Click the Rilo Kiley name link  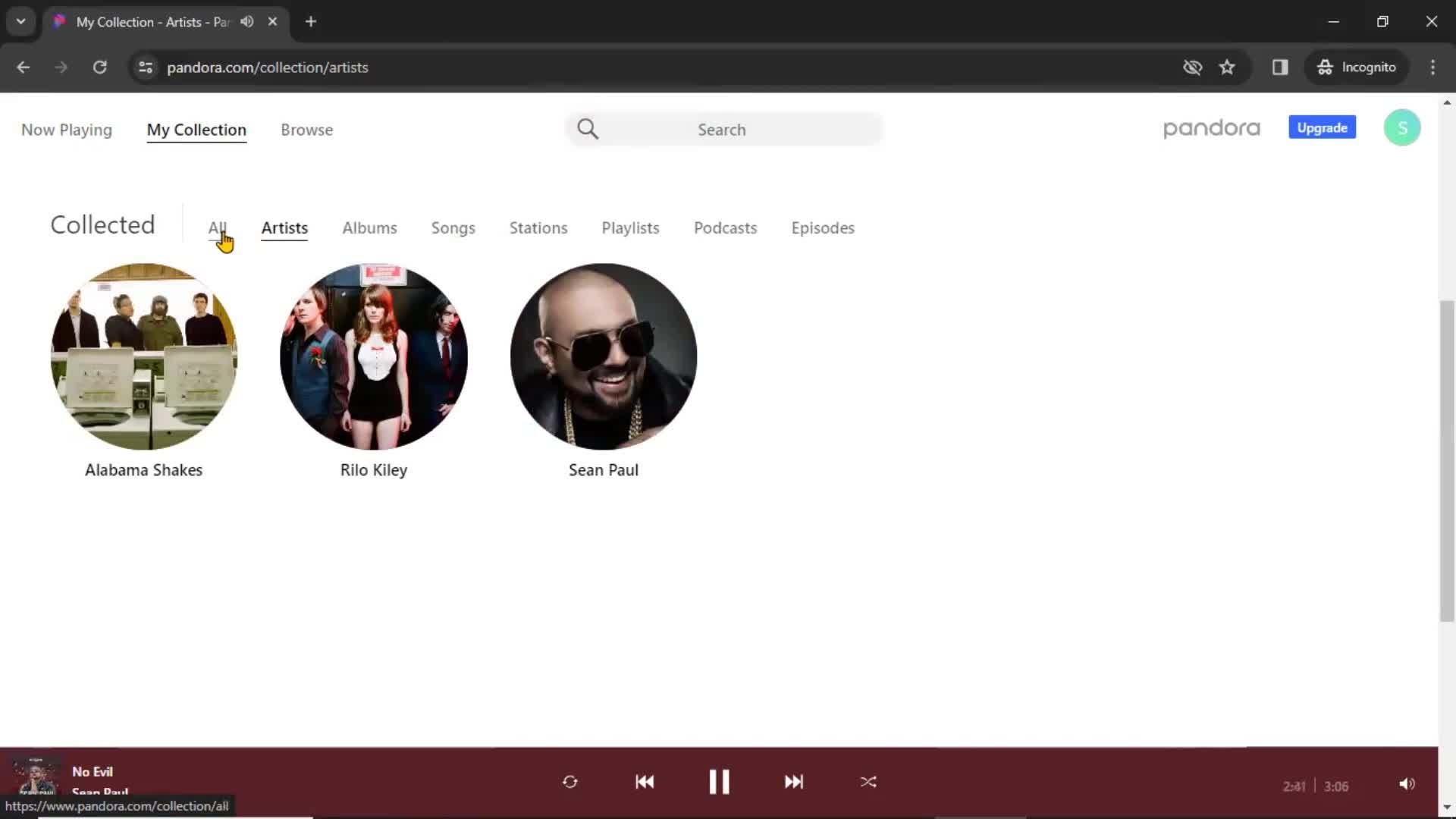(374, 470)
